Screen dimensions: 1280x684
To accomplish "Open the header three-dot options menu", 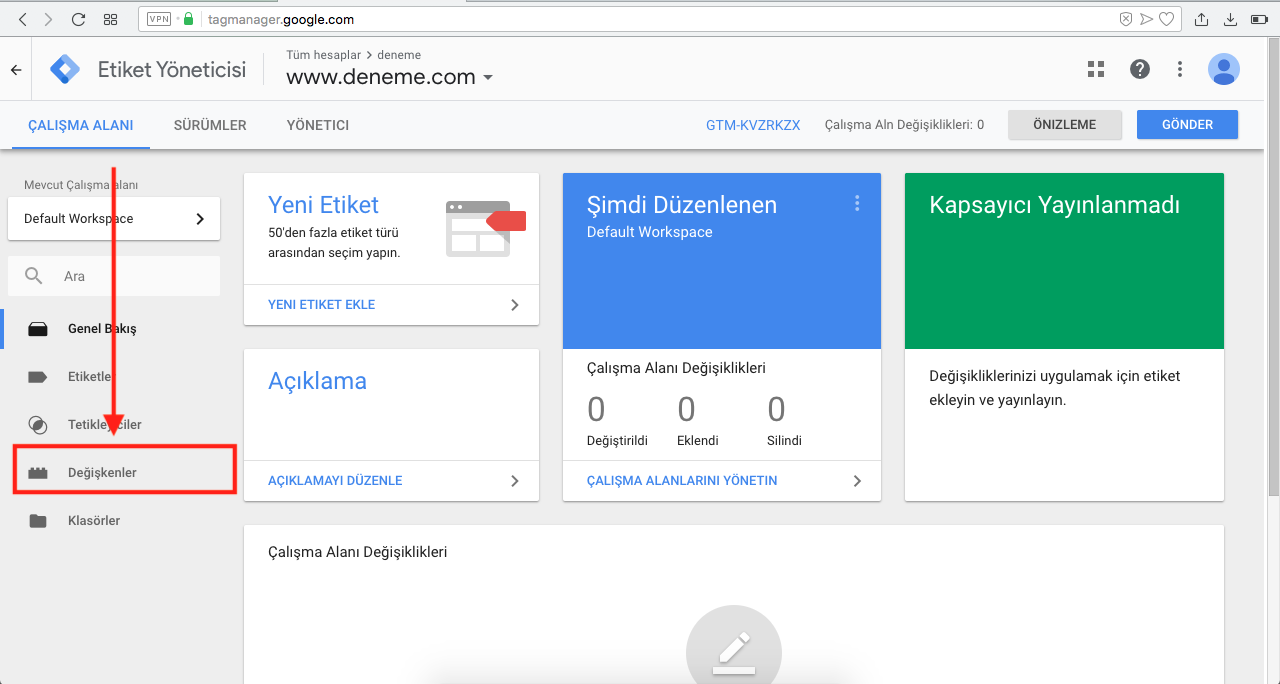I will pyautogui.click(x=1180, y=69).
